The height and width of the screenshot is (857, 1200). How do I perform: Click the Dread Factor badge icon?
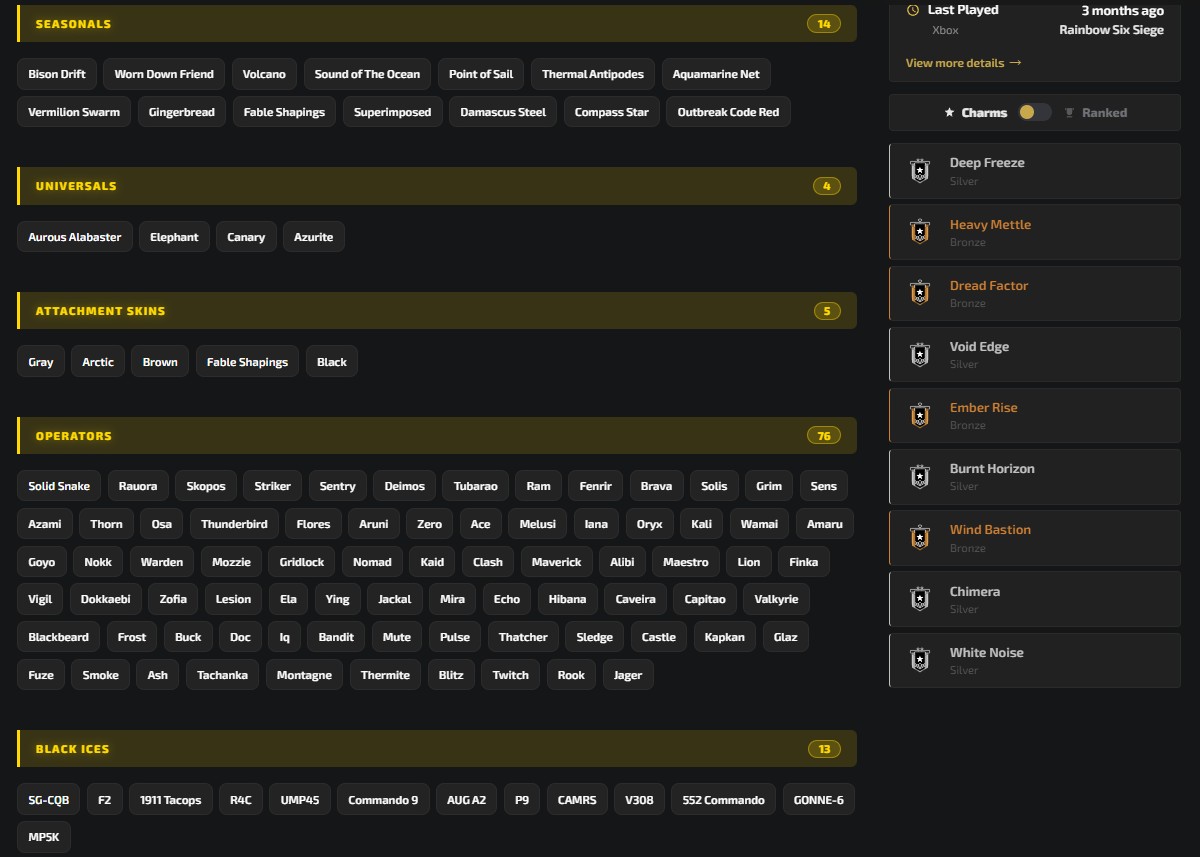920,293
